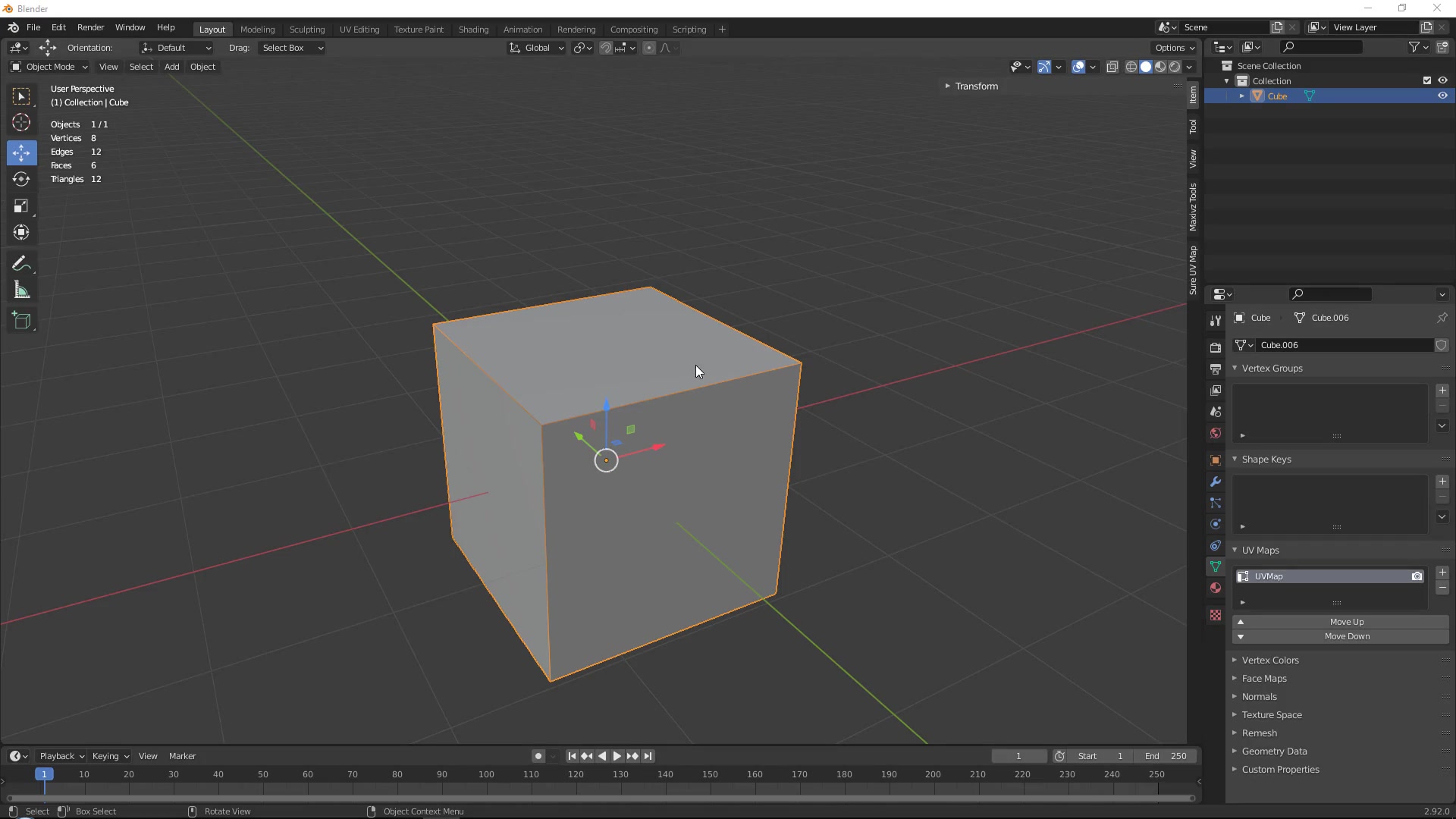
Task: Open Scene properties tab
Action: [1216, 411]
